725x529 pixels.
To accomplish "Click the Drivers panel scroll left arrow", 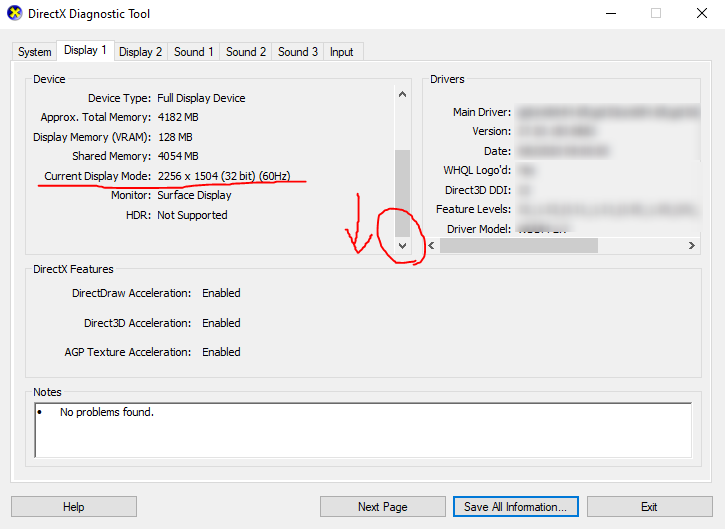I will coord(431,246).
